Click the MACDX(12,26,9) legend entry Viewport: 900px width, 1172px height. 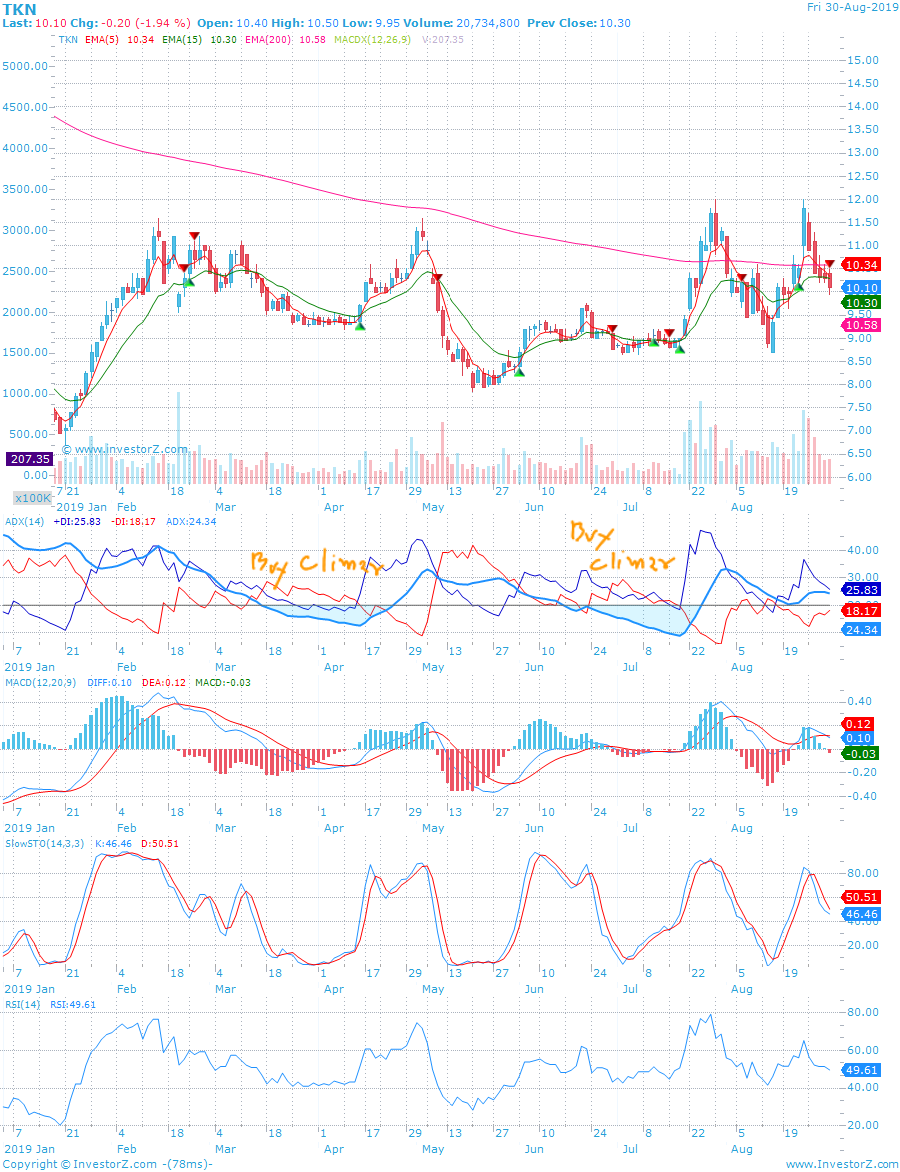[372, 40]
